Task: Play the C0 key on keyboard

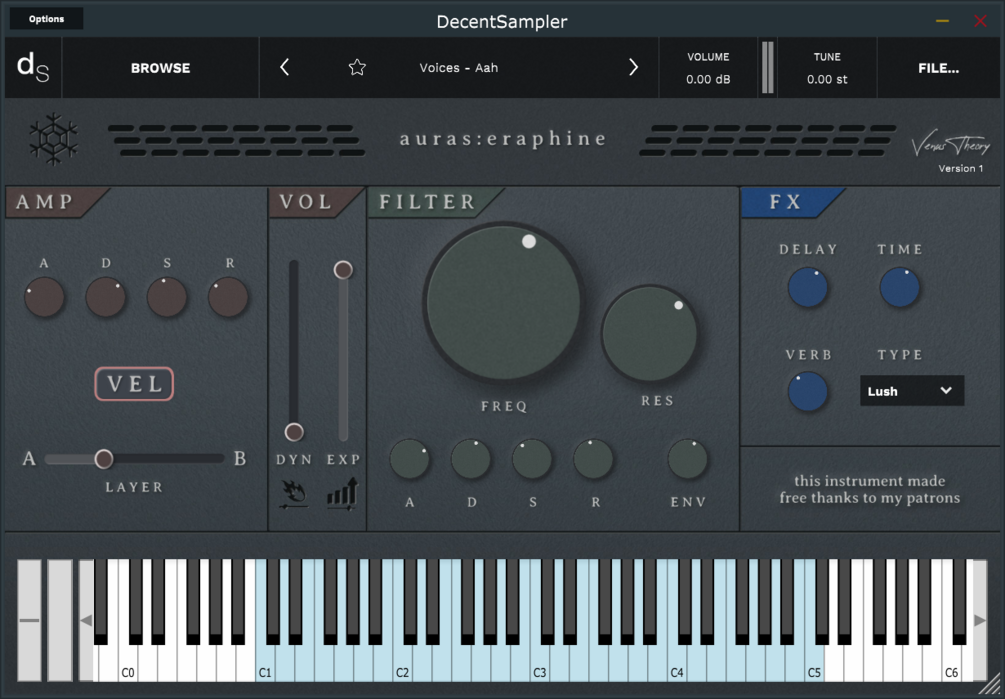Action: pyautogui.click(x=128, y=663)
